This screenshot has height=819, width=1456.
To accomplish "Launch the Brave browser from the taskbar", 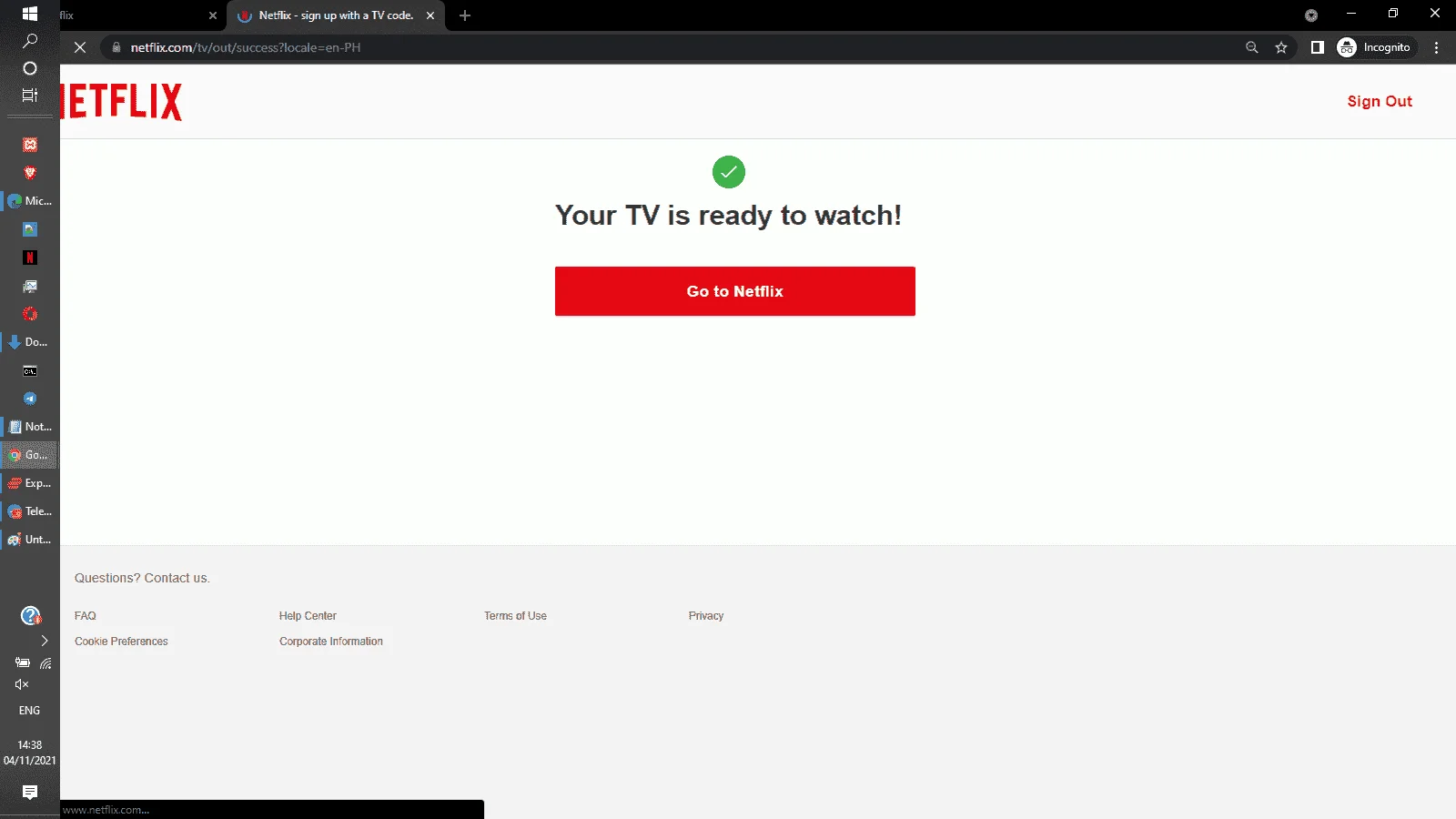I will pos(29,173).
